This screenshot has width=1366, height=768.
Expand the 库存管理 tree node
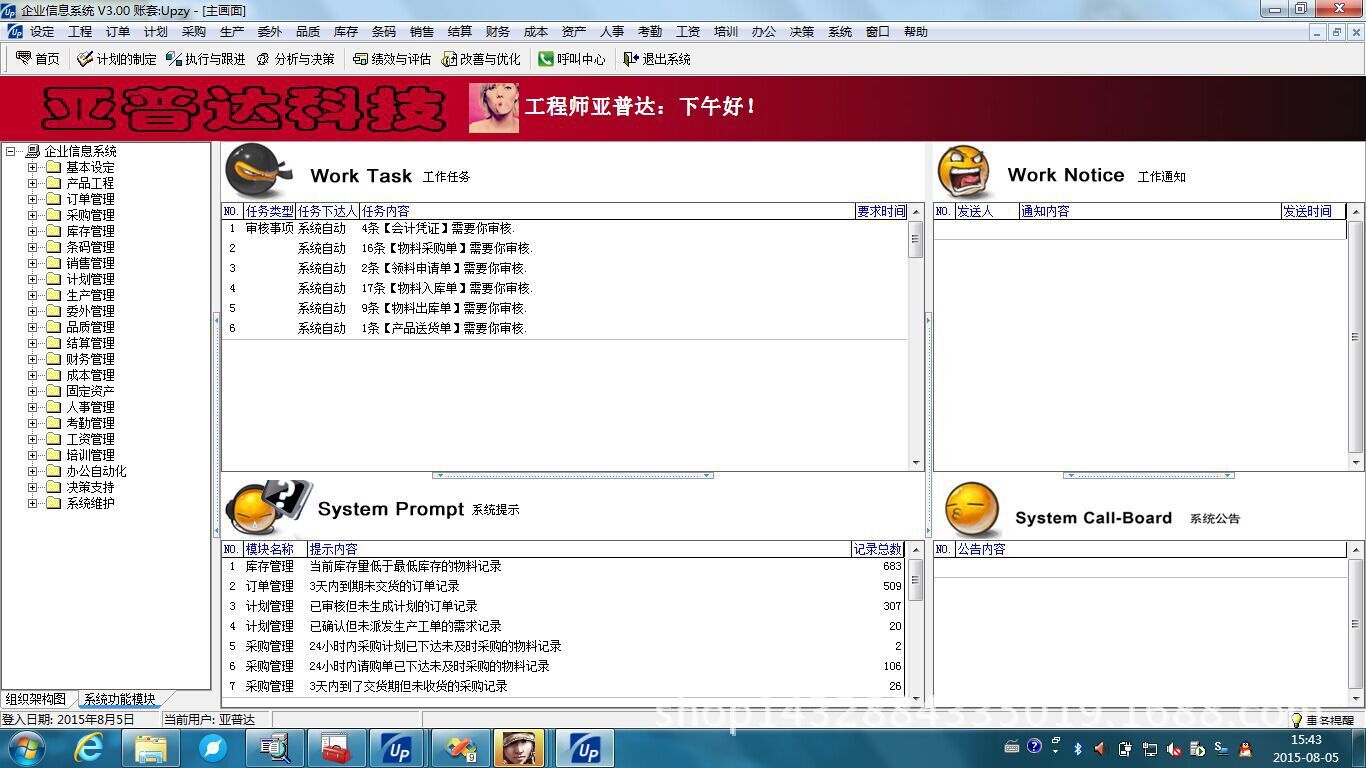34,231
